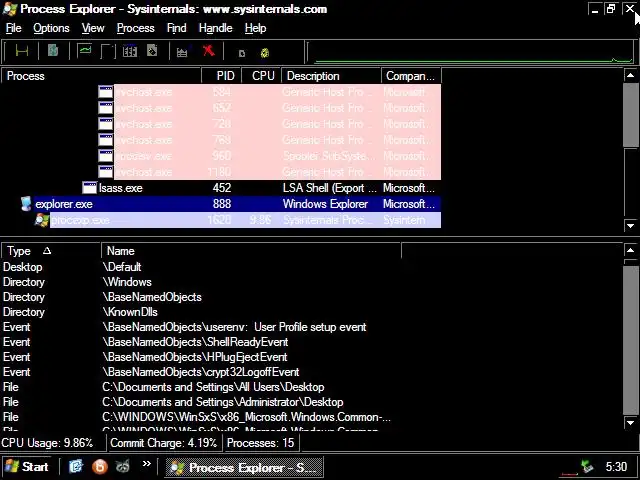
Task: Click the handle list scrollbar thumb
Action: (x=630, y=340)
